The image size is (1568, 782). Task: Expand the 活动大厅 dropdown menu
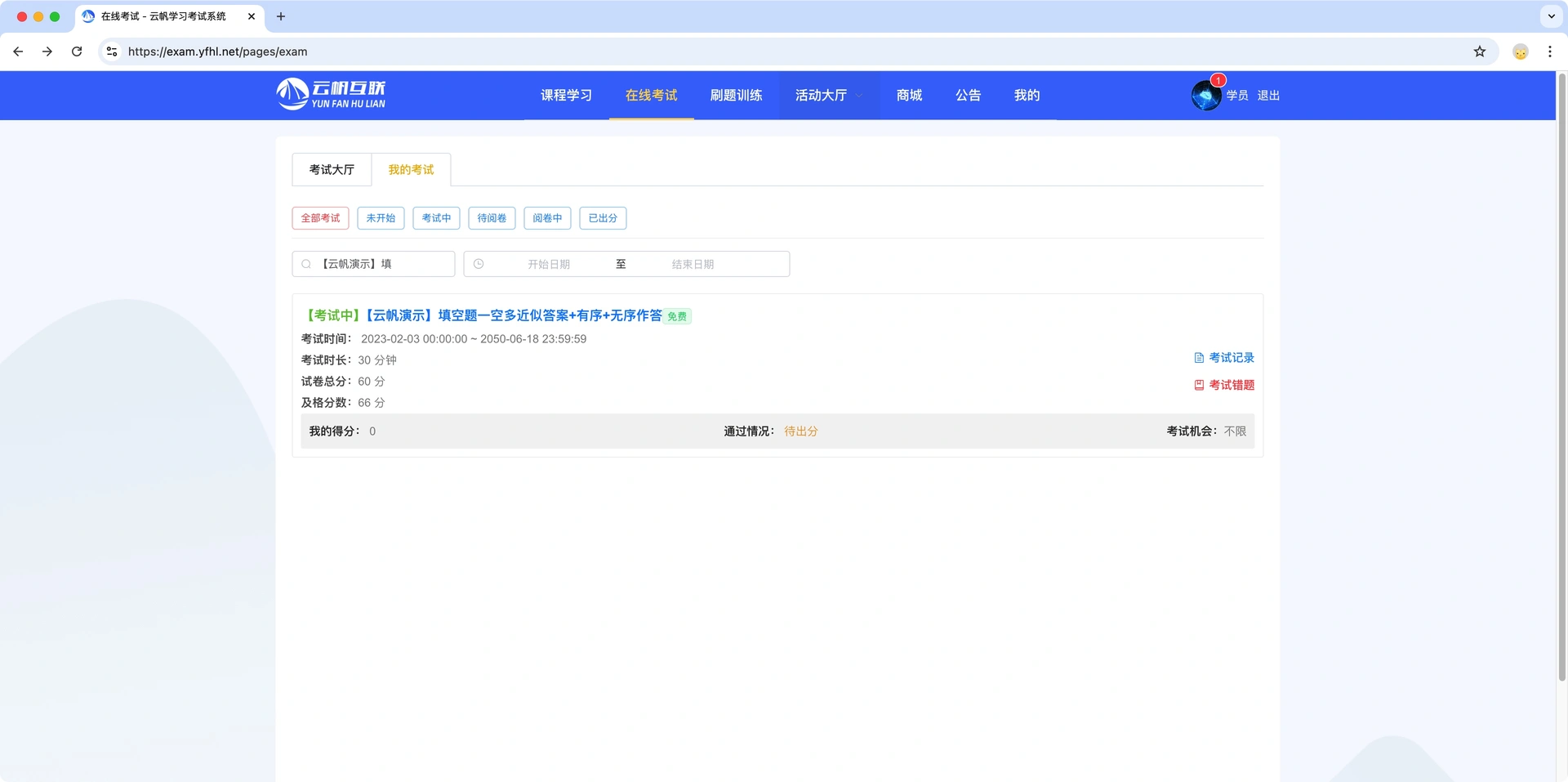click(829, 96)
